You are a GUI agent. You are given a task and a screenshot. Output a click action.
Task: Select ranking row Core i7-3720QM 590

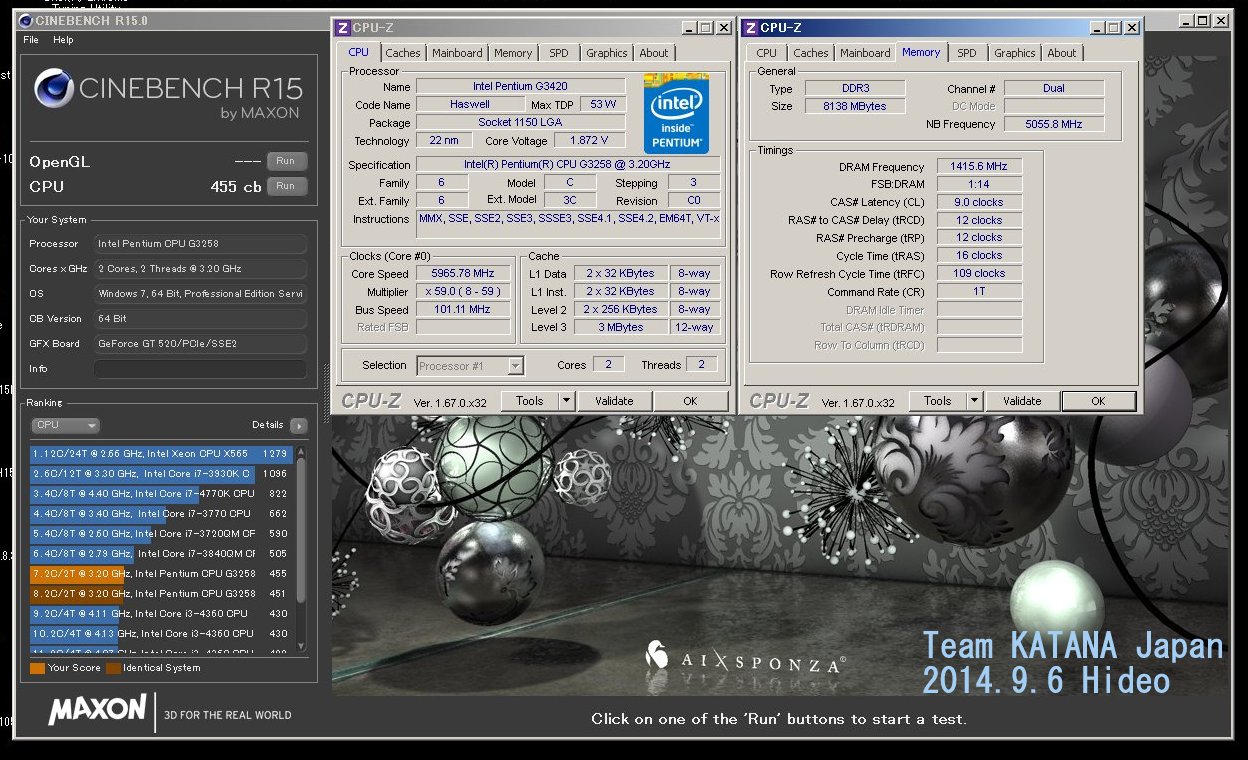pyautogui.click(x=161, y=534)
